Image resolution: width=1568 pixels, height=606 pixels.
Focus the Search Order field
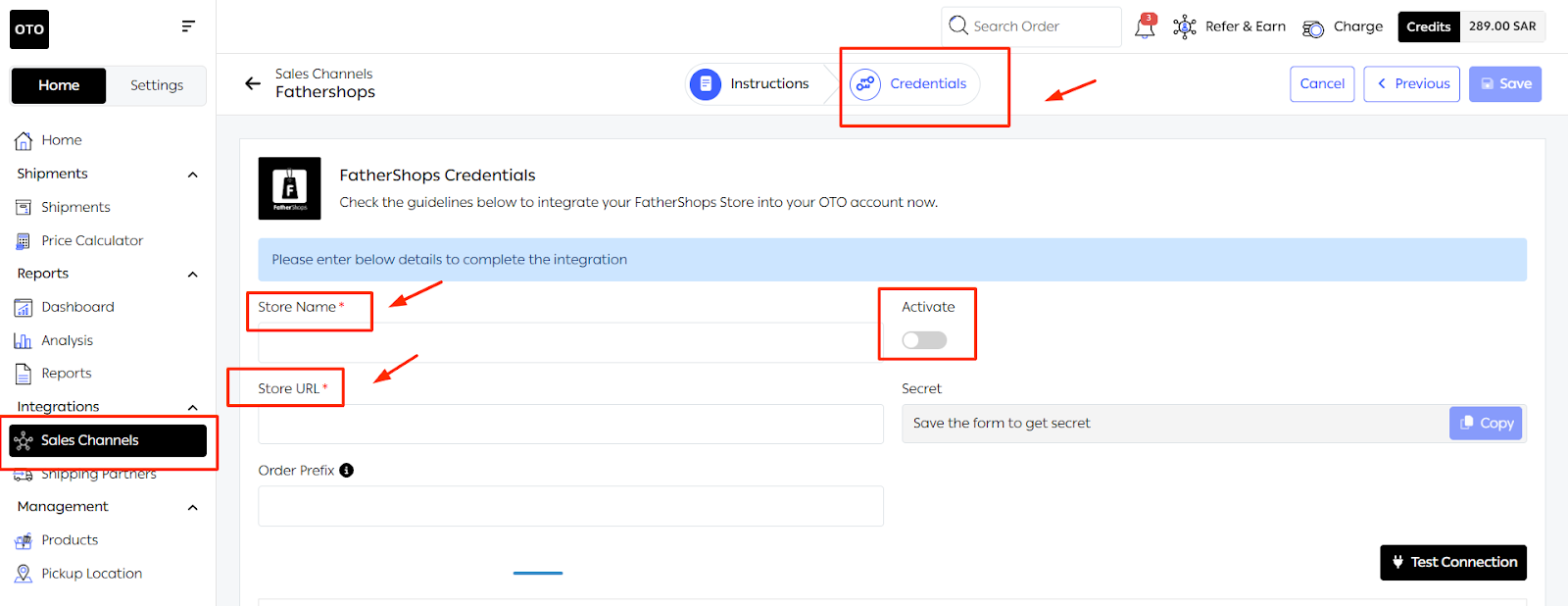click(1032, 26)
